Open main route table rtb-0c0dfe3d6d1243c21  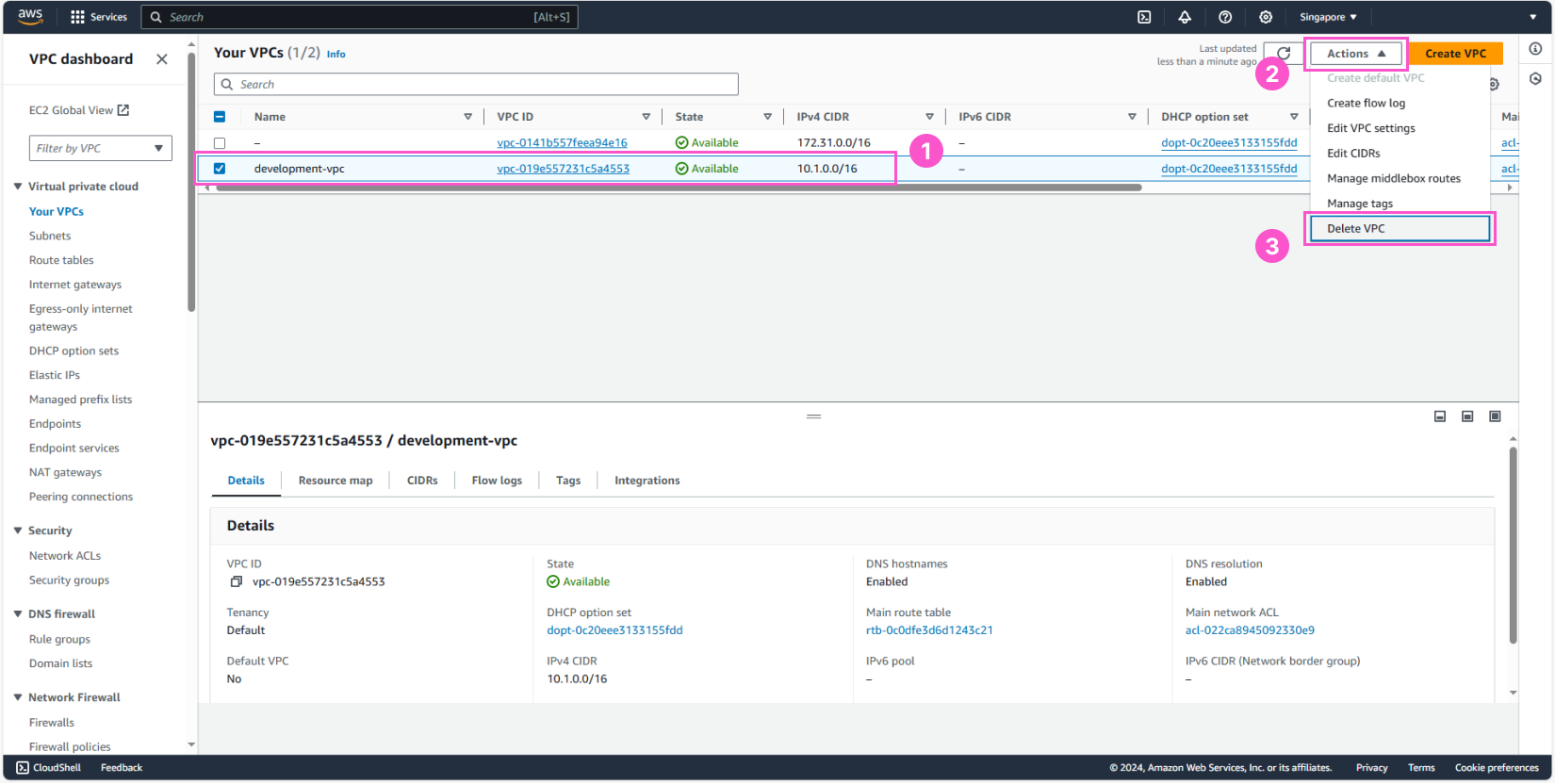click(929, 630)
